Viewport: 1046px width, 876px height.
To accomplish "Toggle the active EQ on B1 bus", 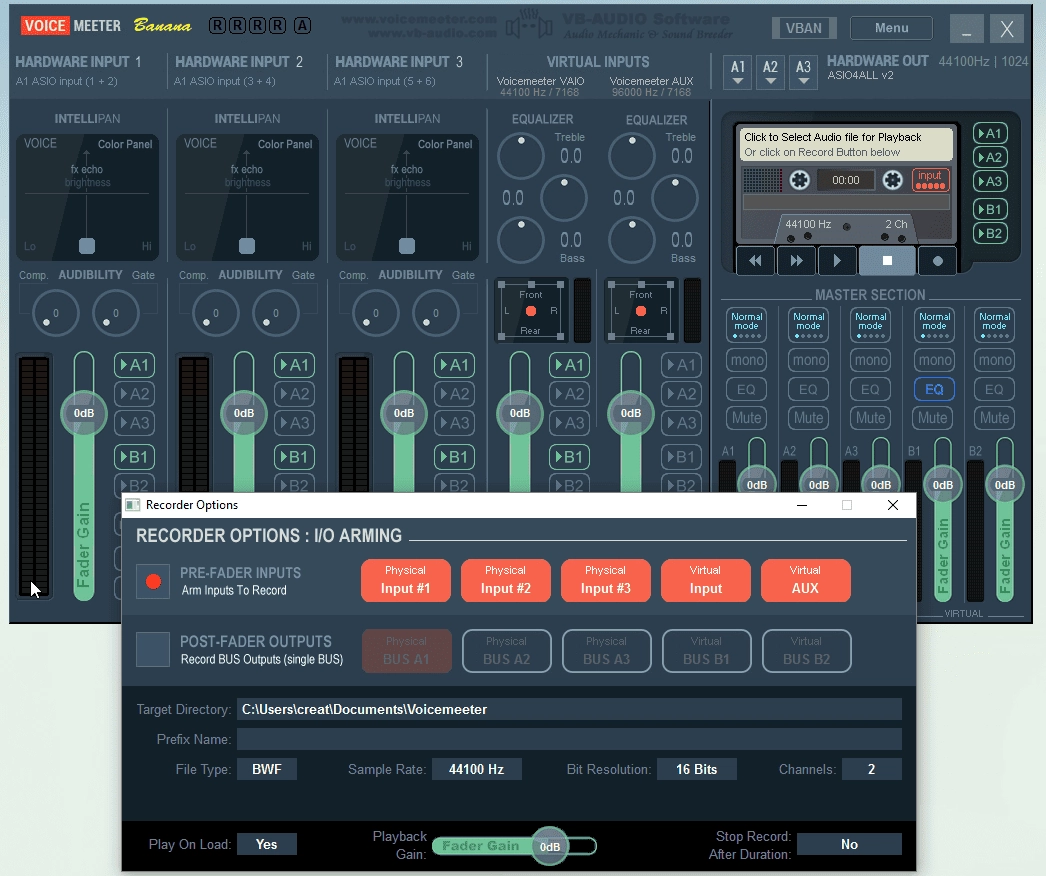I will point(934,389).
